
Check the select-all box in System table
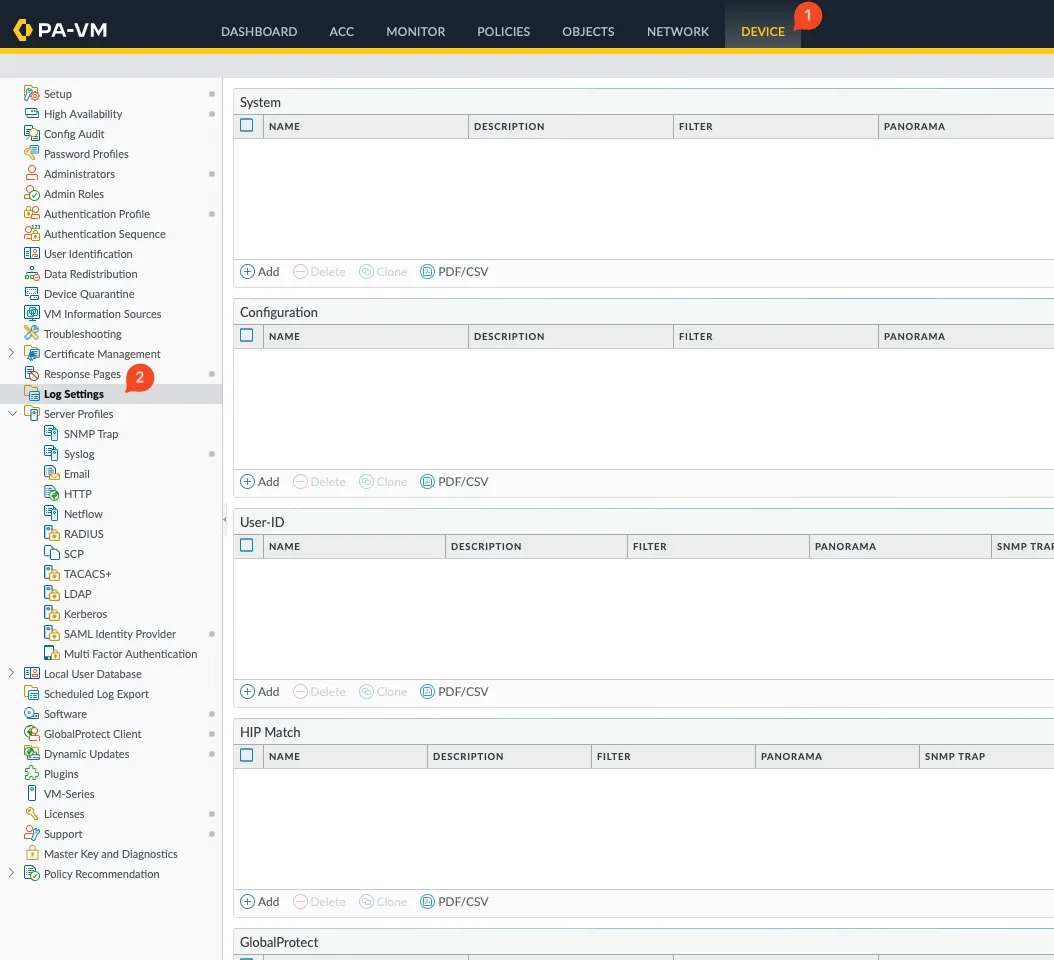pyautogui.click(x=247, y=126)
